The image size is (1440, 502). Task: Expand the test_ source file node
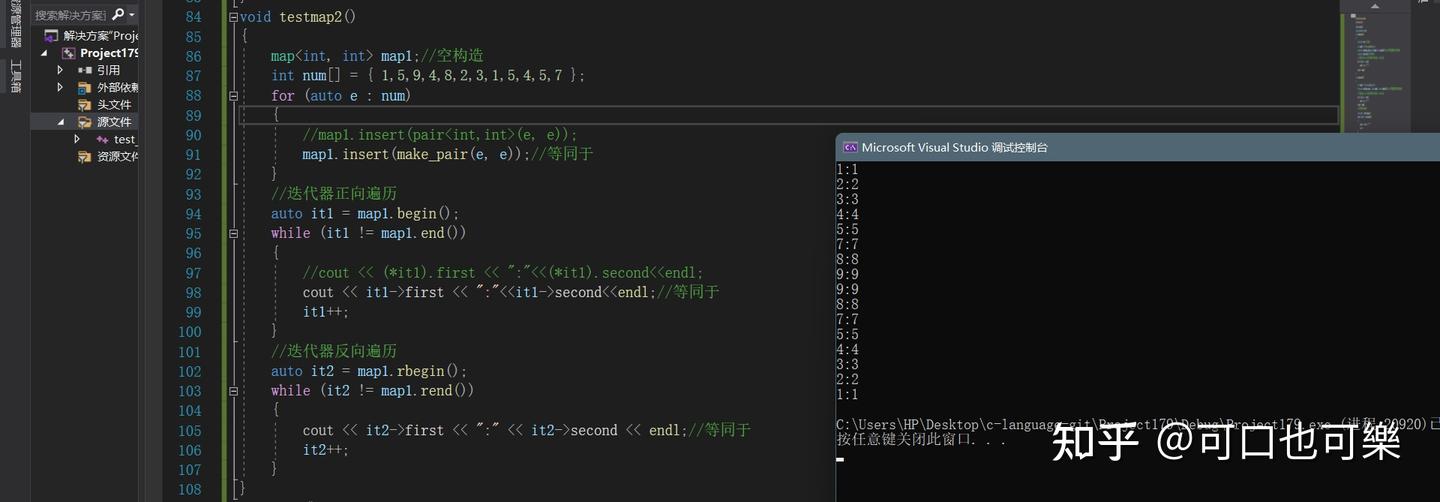77,139
